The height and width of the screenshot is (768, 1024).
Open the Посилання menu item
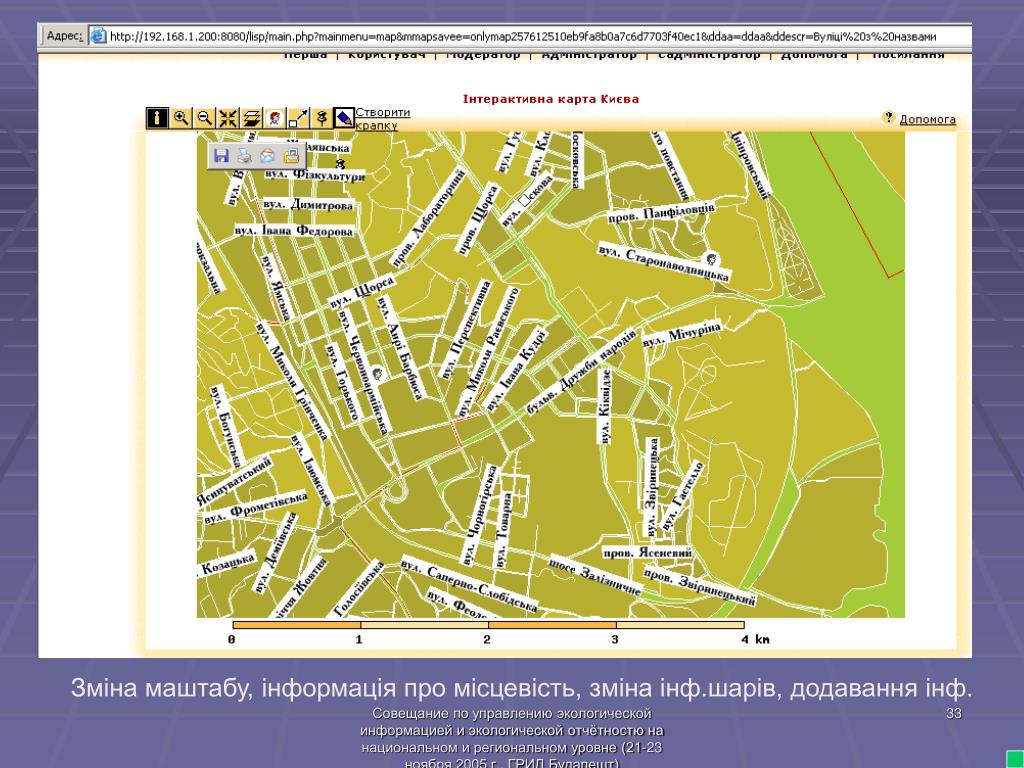click(x=908, y=56)
